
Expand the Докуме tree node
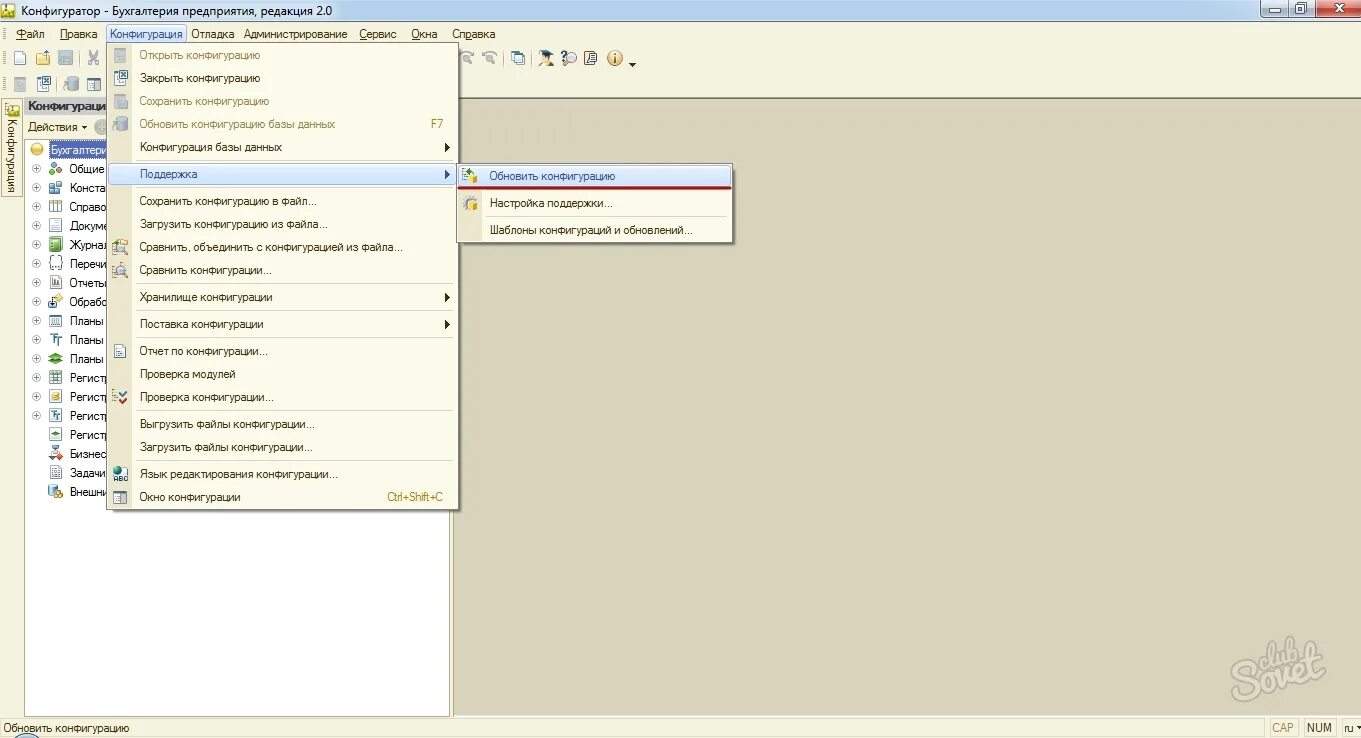click(37, 226)
